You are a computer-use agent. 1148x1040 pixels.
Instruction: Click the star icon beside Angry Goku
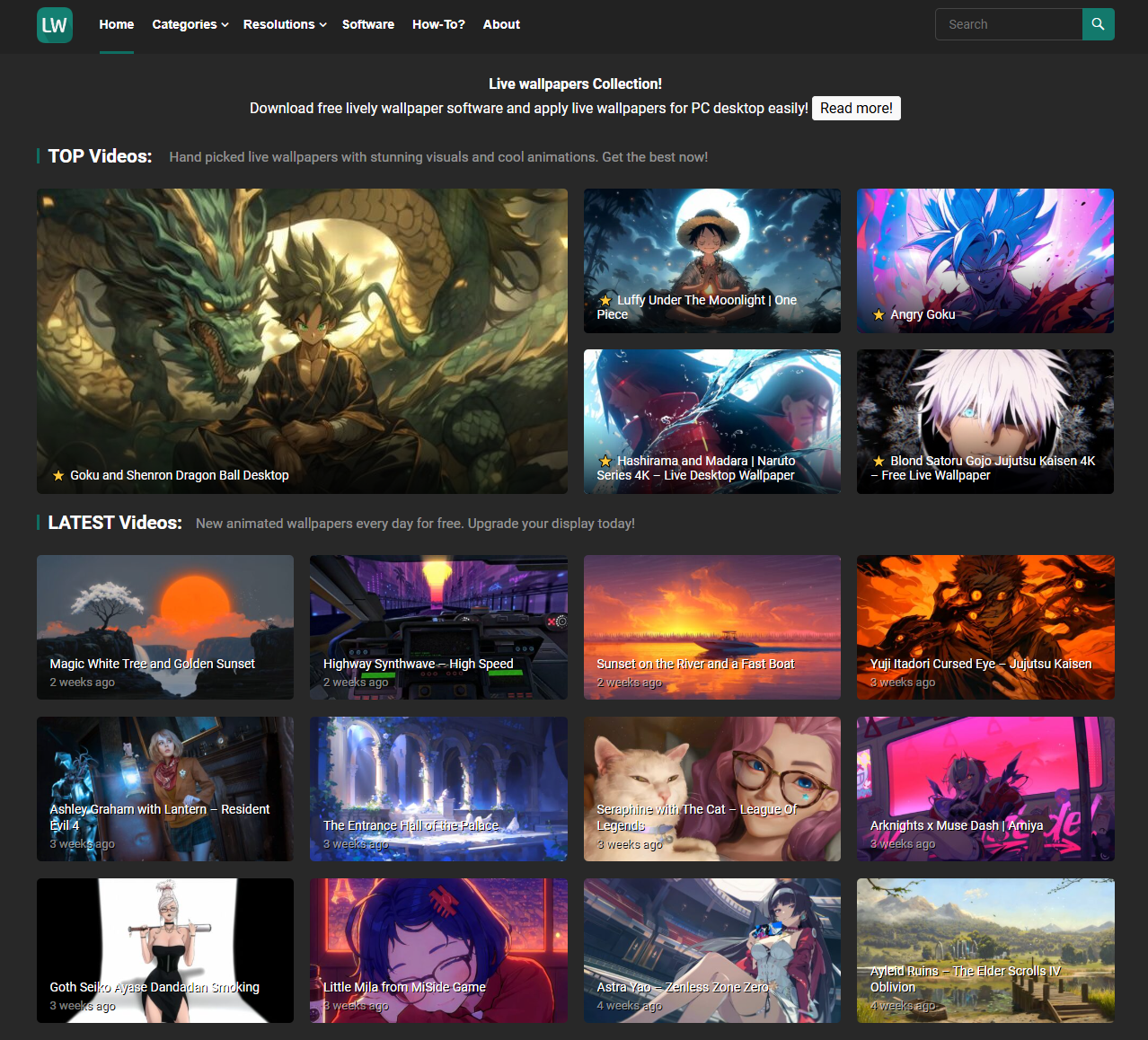click(879, 314)
